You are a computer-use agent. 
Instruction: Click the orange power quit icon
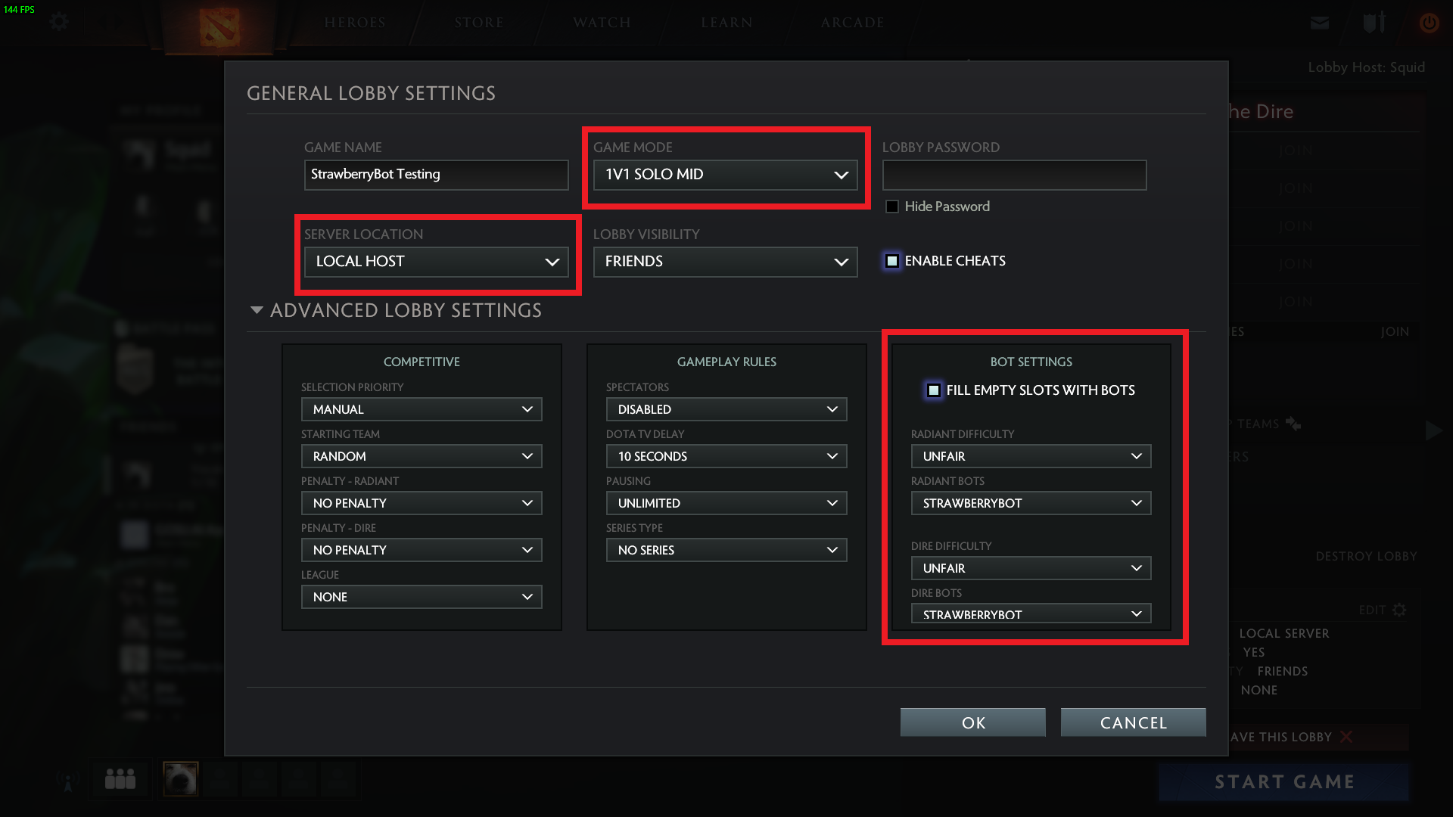(1431, 23)
